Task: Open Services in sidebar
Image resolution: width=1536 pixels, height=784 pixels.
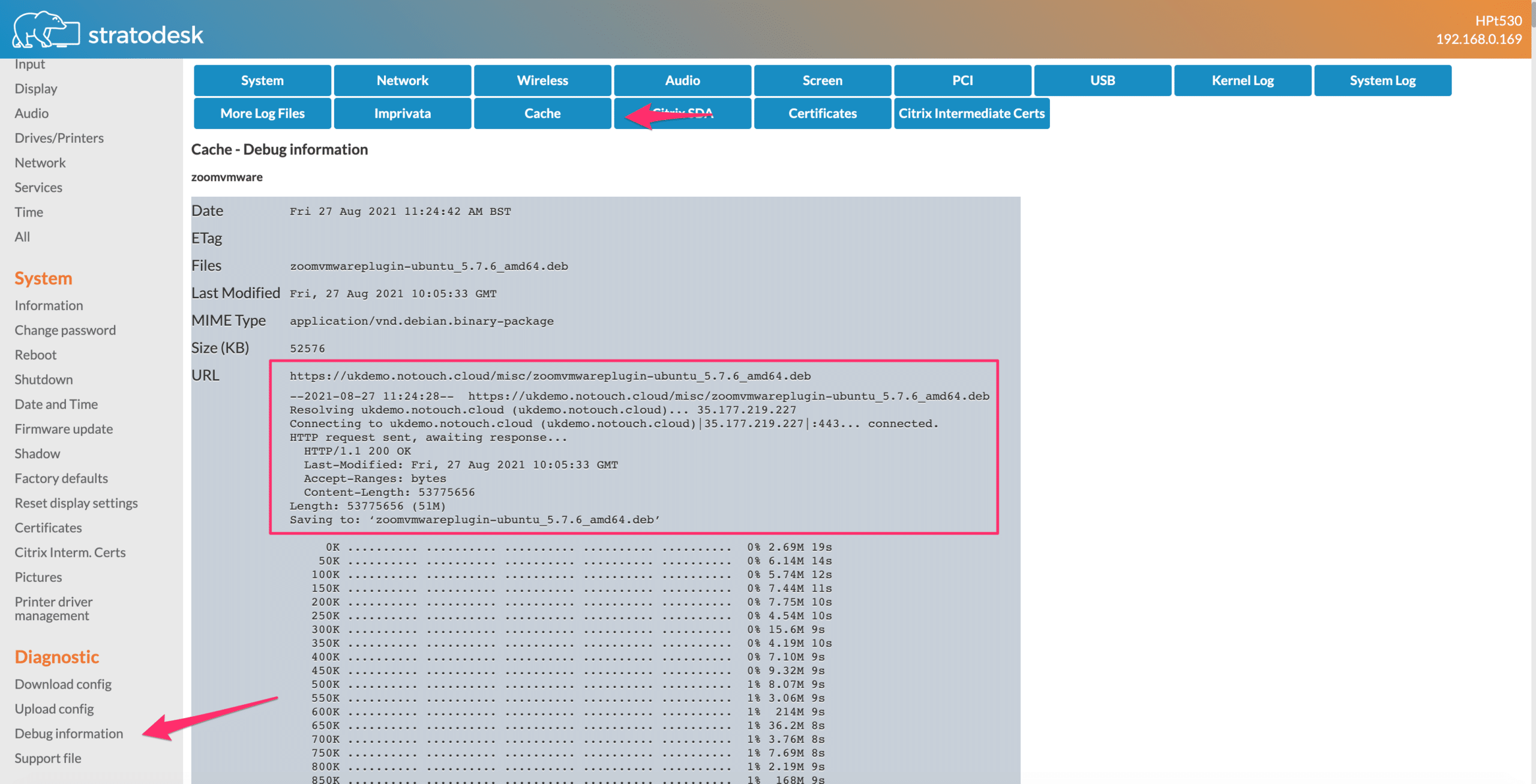Action: click(38, 187)
